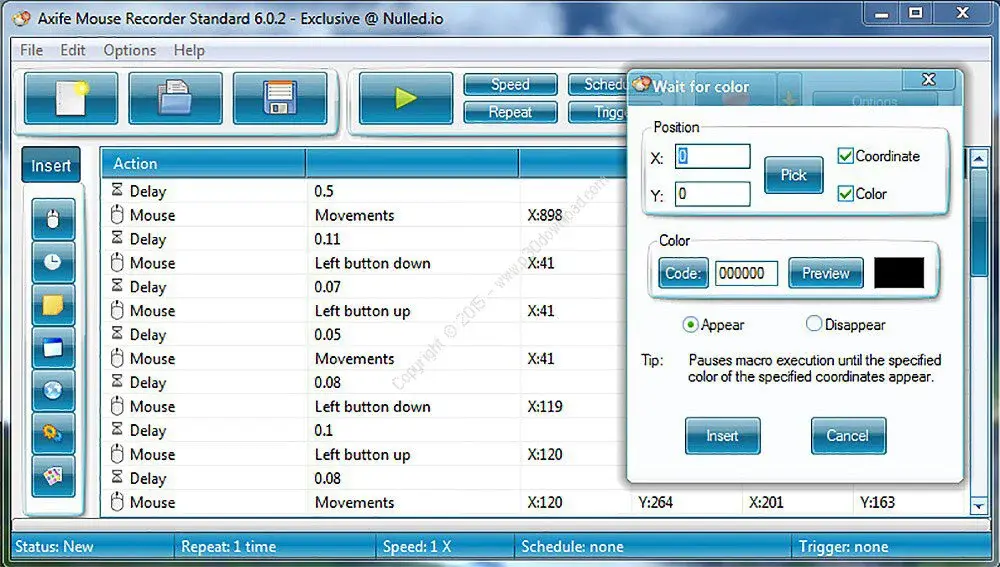Insert command using gear icon in sidebar

pyautogui.click(x=53, y=433)
